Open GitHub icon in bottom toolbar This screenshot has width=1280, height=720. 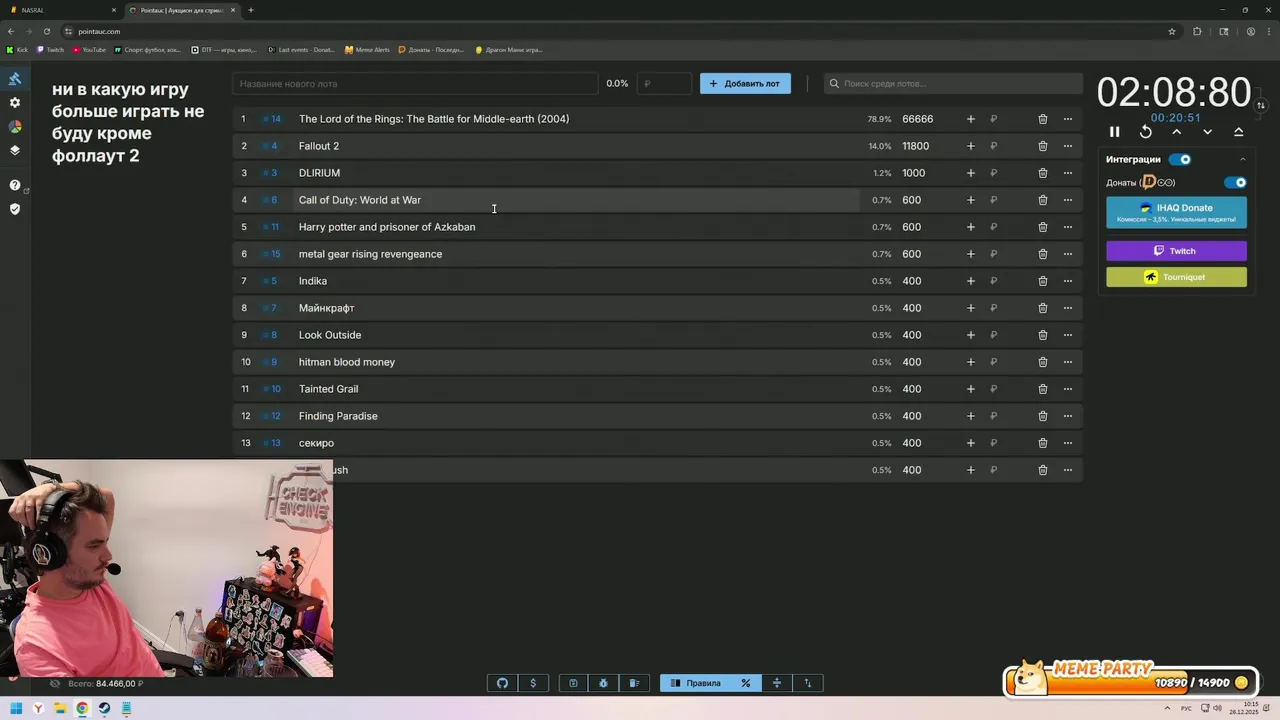[x=502, y=683]
